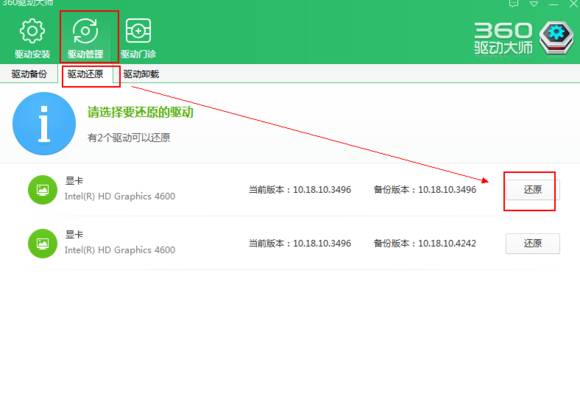Viewport: 580px width, 404px height.
Task: Click 备份版本:10.18.10.4242 text
Action: click(x=425, y=243)
